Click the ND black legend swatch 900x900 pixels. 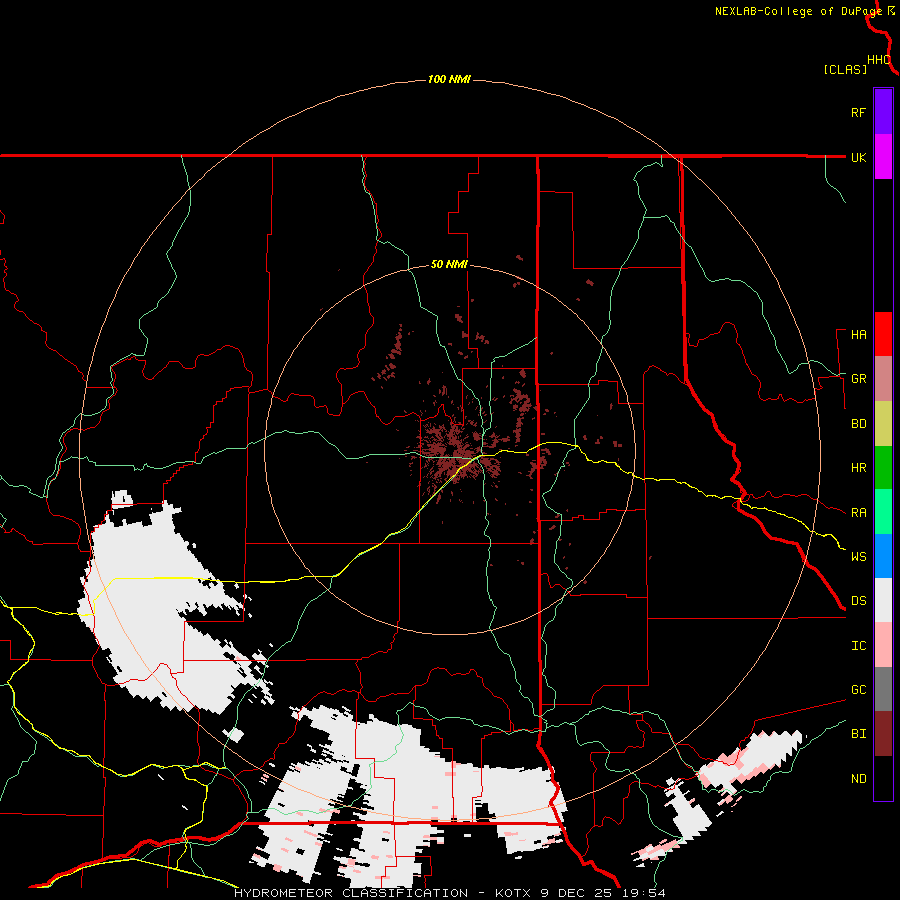pos(883,778)
